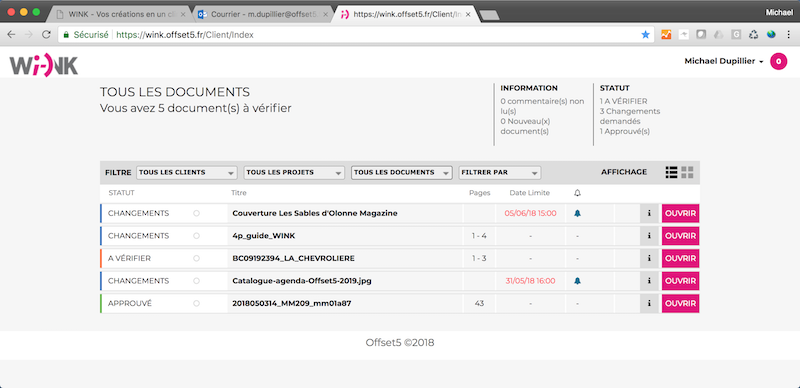Switch to list view display
800x388 pixels.
point(671,173)
